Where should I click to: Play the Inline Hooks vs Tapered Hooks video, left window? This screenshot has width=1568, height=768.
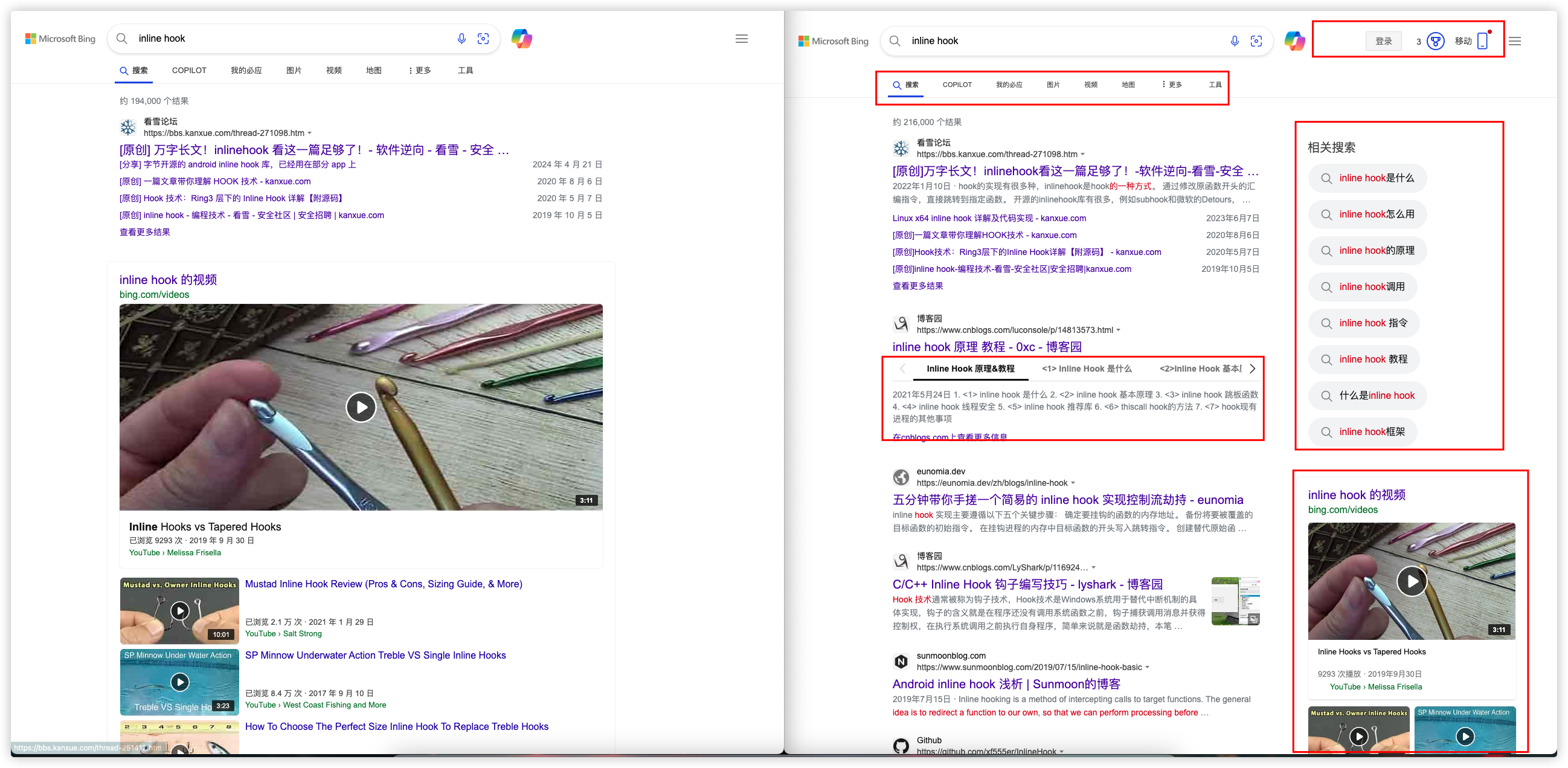(x=361, y=407)
